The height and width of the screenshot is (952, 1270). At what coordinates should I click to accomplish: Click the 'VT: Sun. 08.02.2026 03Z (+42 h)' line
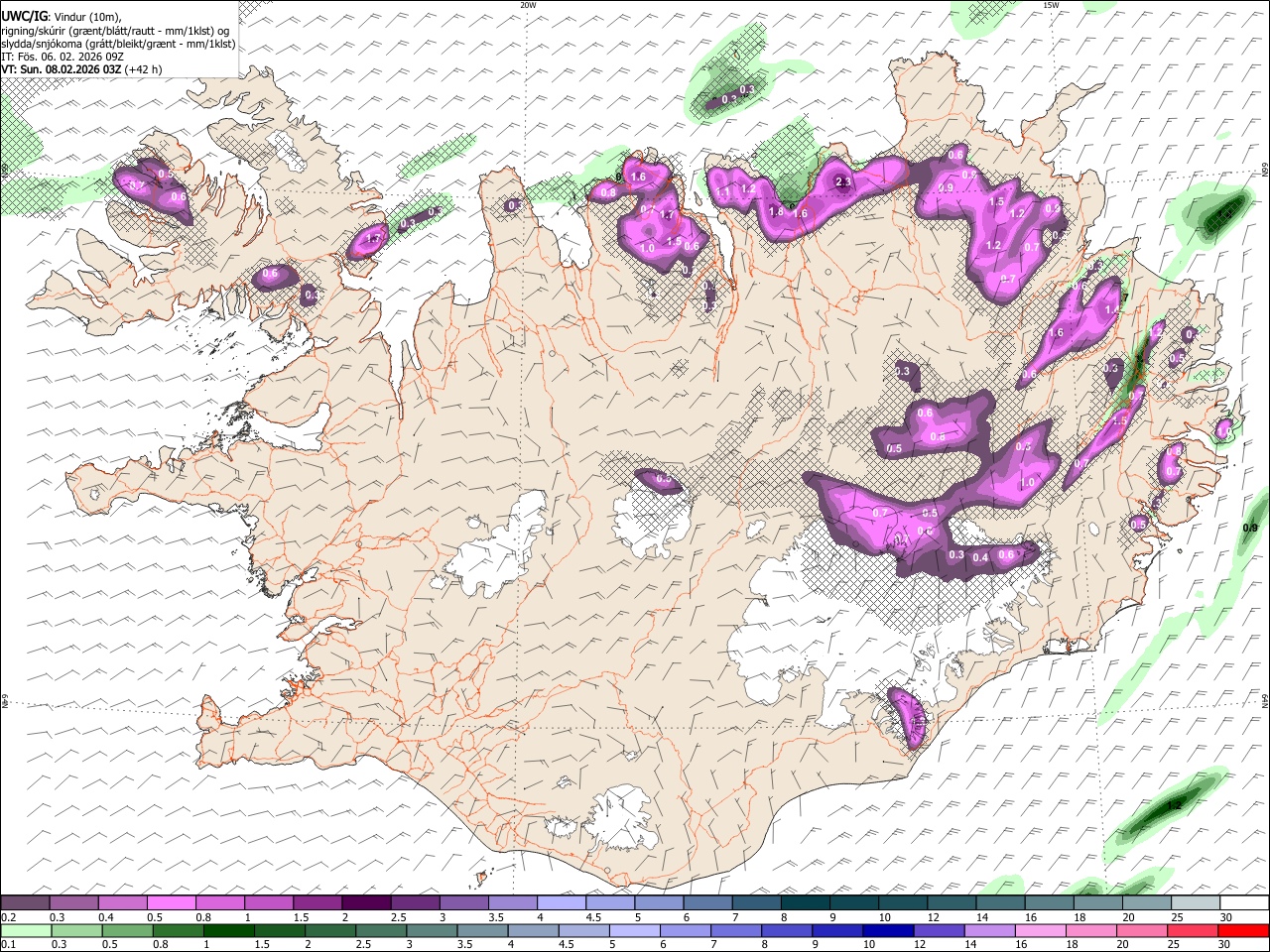81,69
